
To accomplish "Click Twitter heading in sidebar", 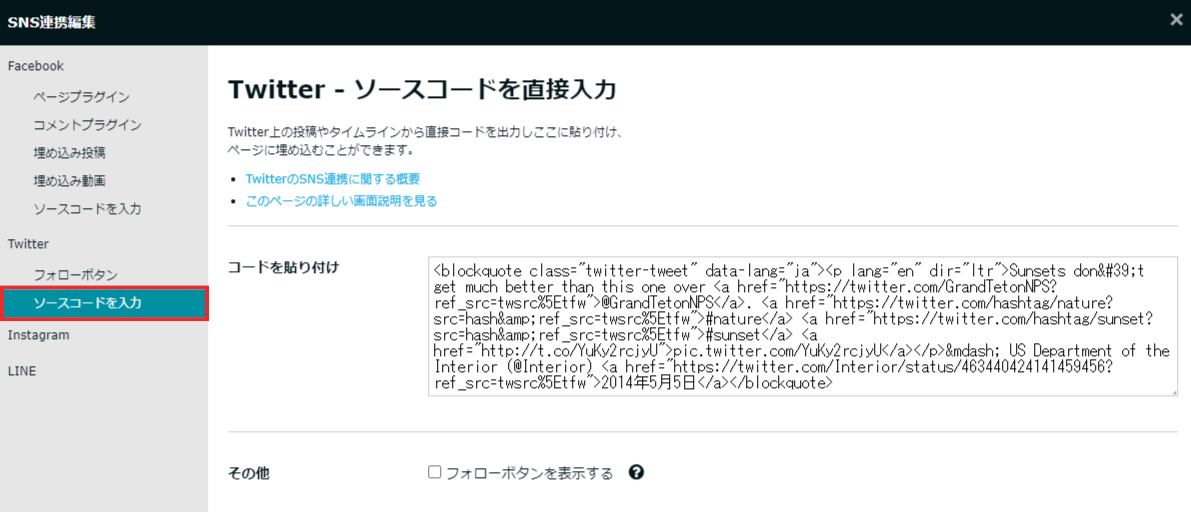I will pyautogui.click(x=28, y=244).
